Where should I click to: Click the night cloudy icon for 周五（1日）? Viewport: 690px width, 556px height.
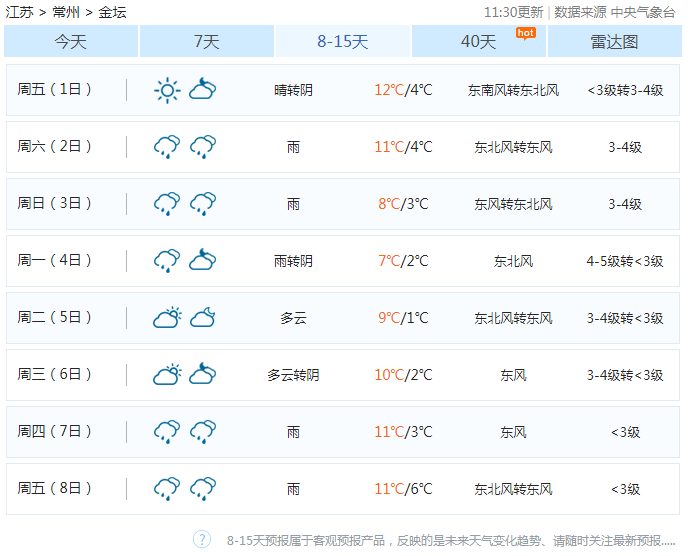click(203, 90)
